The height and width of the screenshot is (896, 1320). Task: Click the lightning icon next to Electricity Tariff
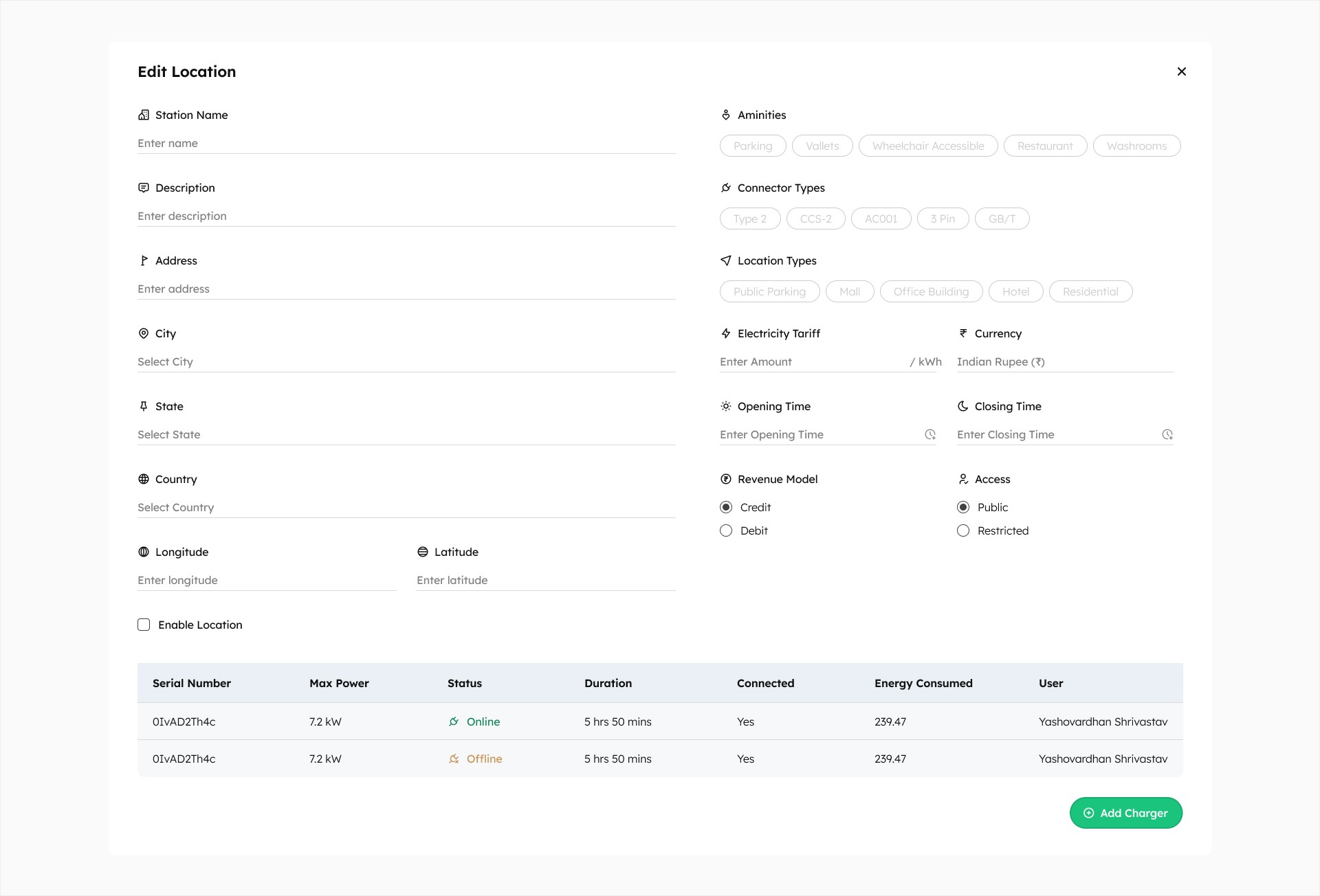[726, 333]
